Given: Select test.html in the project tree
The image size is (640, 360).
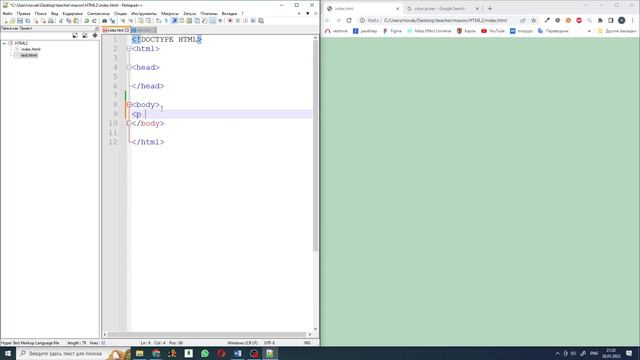Looking at the screenshot, I should (29, 55).
